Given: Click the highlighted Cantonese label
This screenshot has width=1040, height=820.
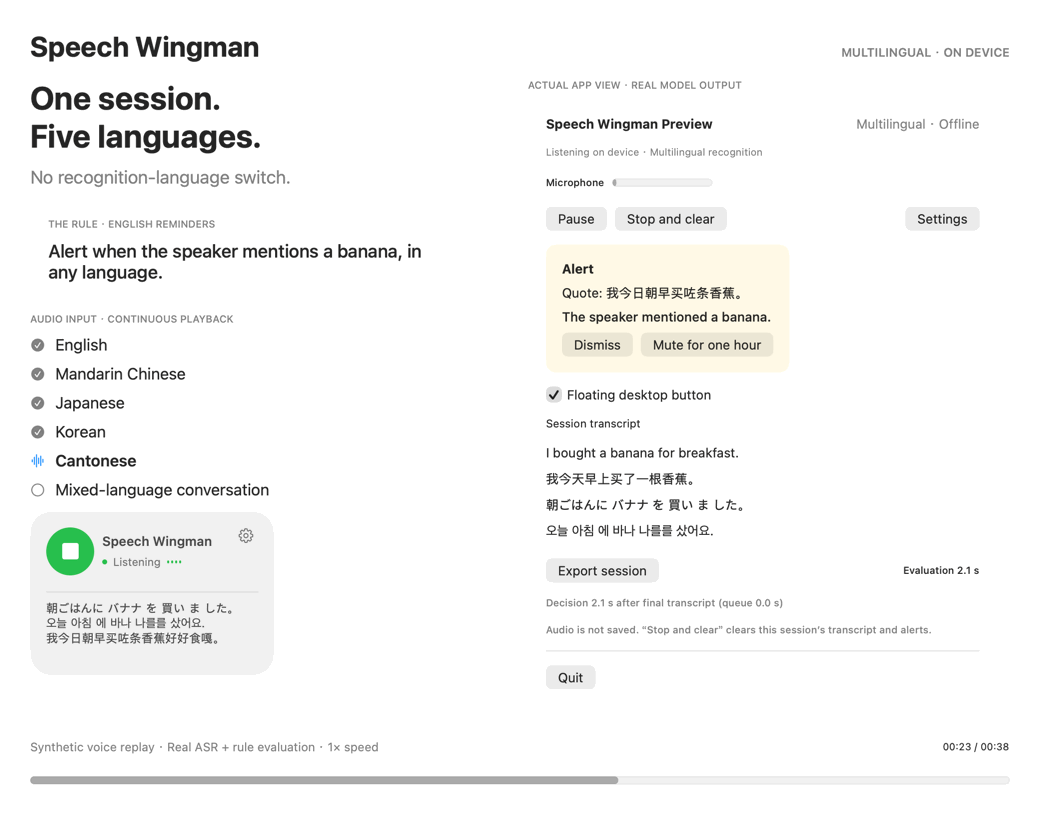Looking at the screenshot, I should pyautogui.click(x=96, y=460).
